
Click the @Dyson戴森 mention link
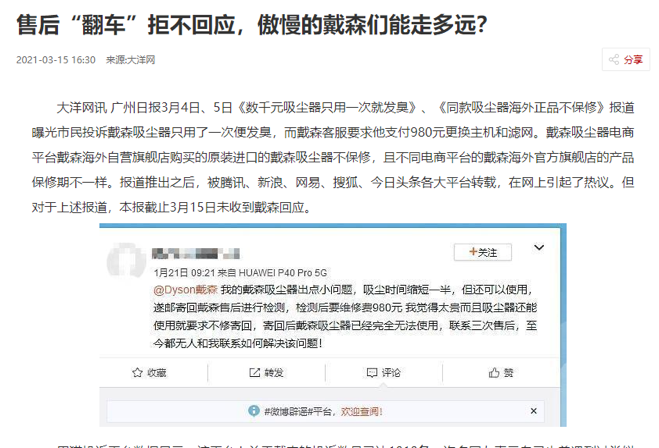[185, 290]
